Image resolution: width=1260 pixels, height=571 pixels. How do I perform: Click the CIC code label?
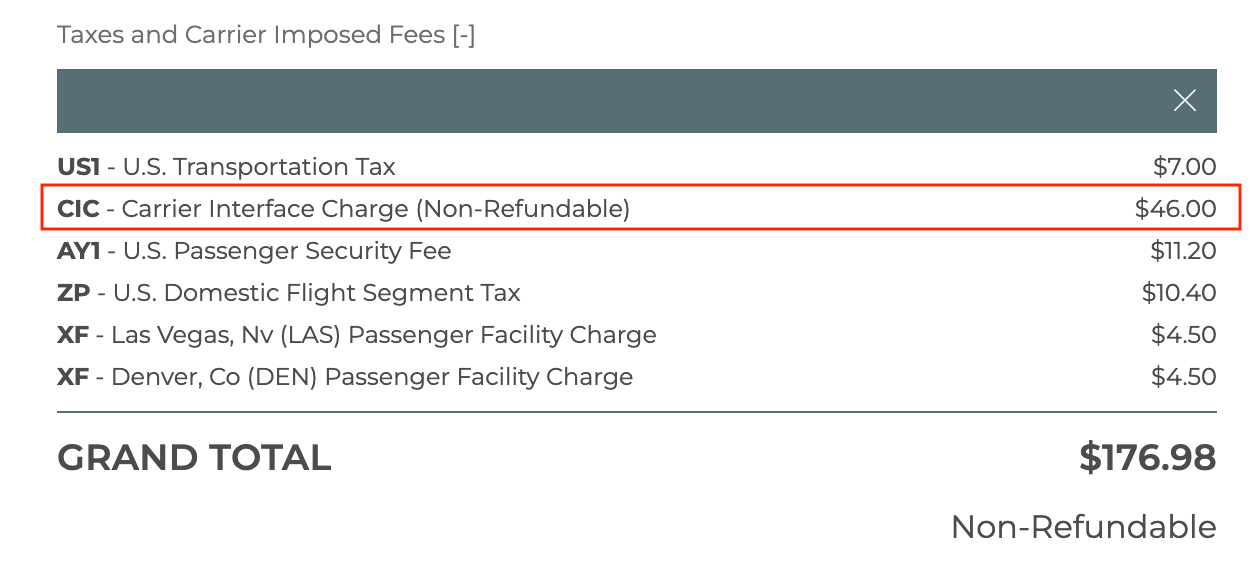point(78,209)
